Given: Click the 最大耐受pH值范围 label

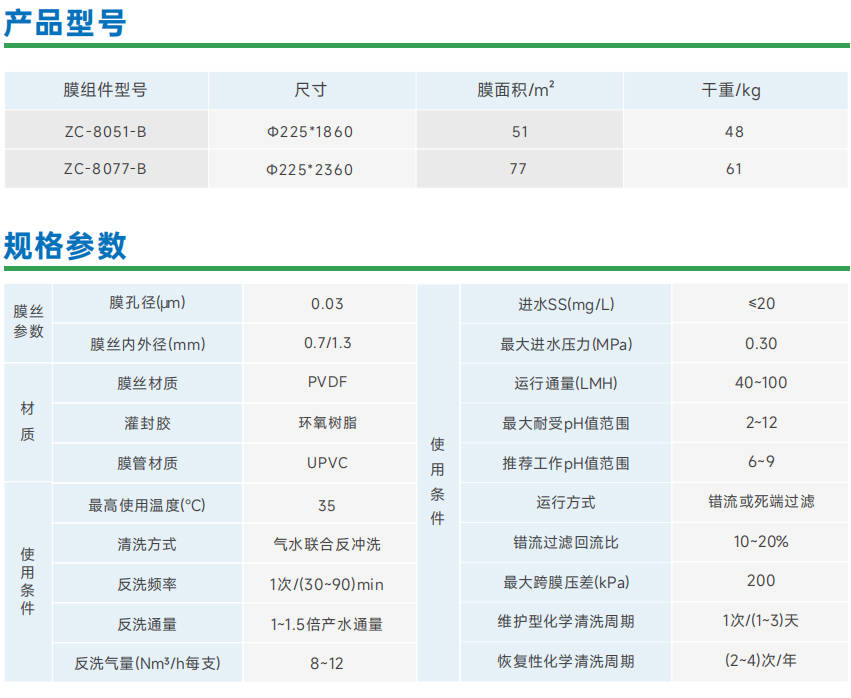Looking at the screenshot, I should pos(566,423).
